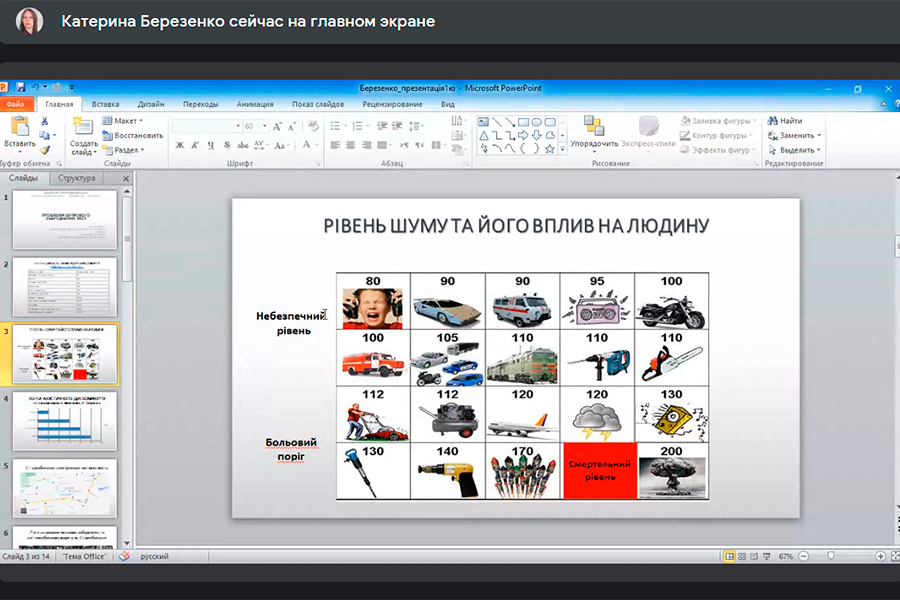Click the Найти find button
The height and width of the screenshot is (600, 900).
[x=784, y=121]
